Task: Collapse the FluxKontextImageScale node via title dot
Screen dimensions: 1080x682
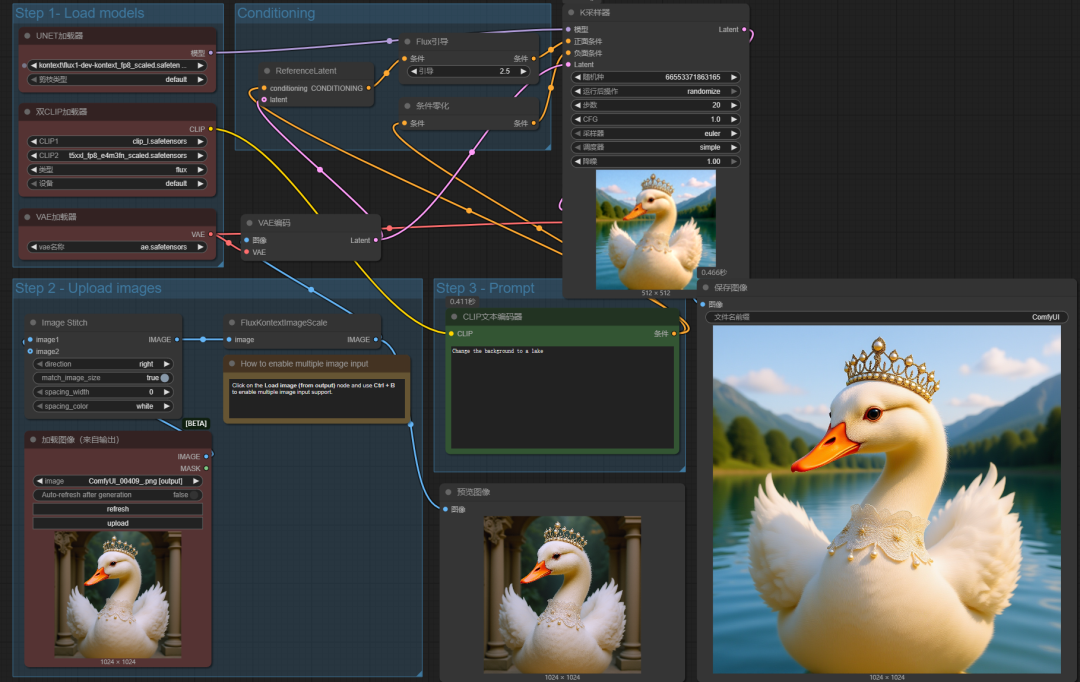Action: click(232, 322)
